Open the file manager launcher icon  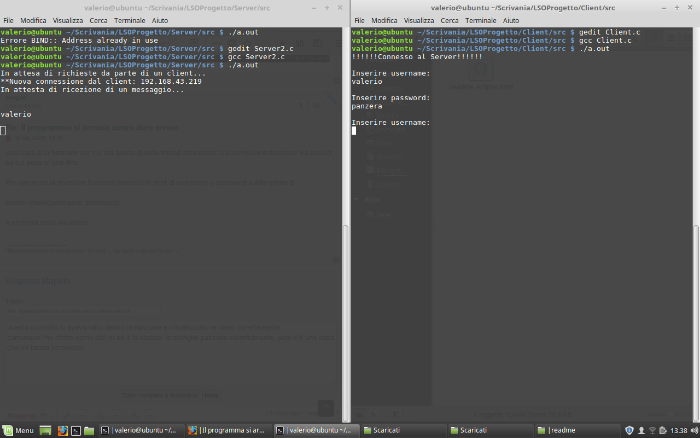[x=89, y=430]
